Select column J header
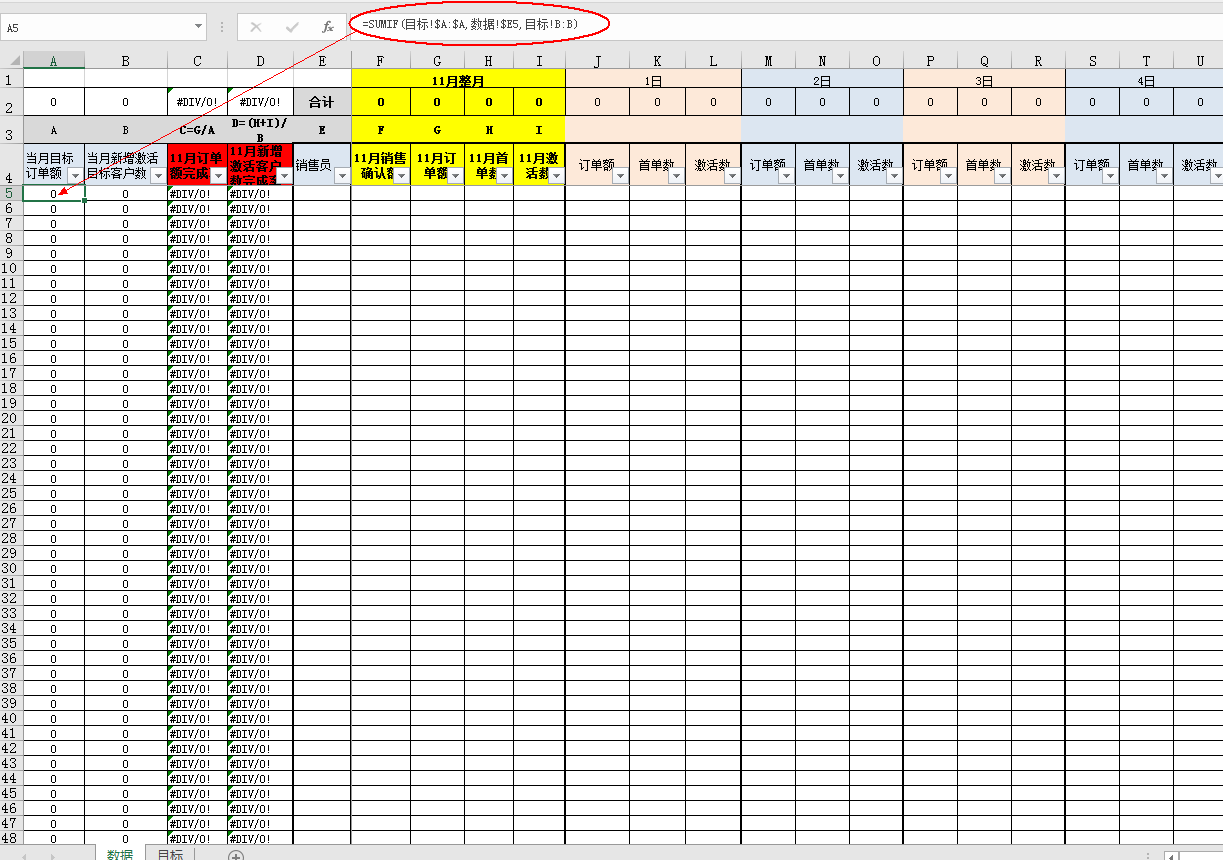 pyautogui.click(x=597, y=60)
